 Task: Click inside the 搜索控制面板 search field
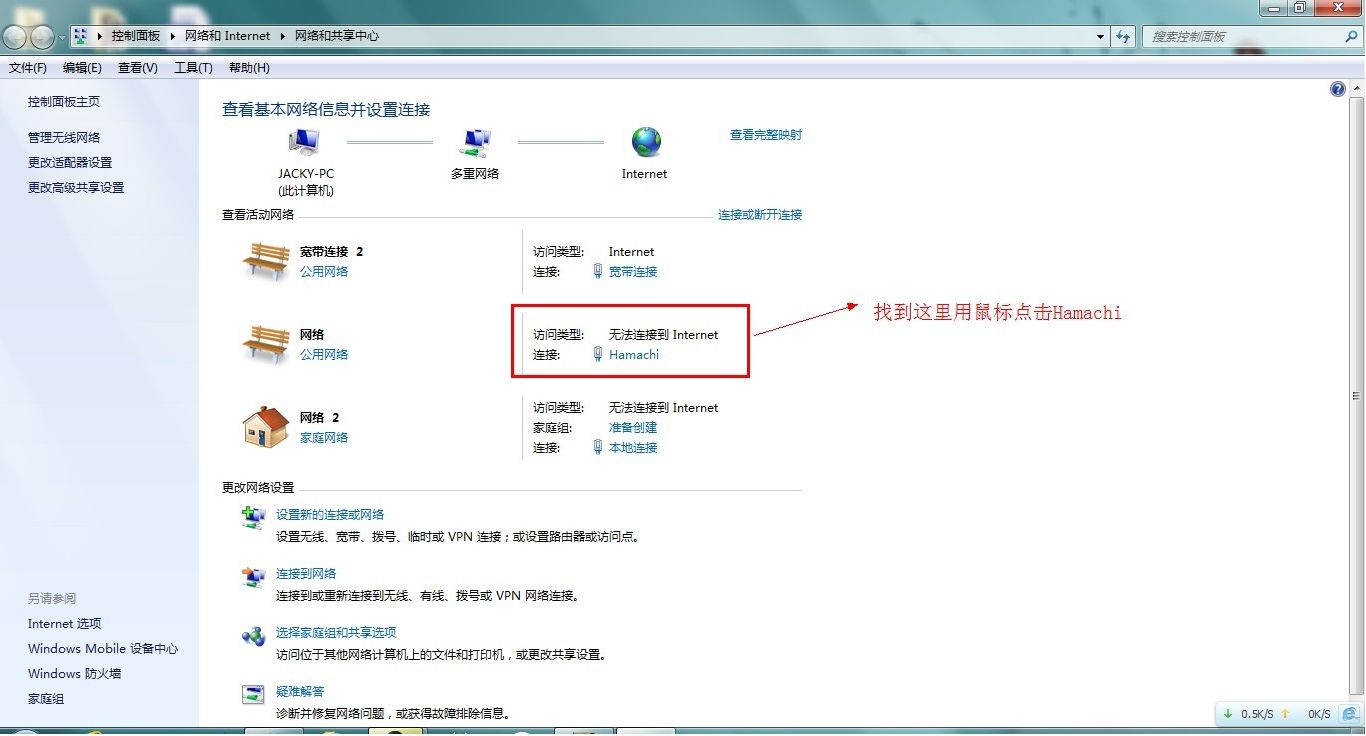click(1240, 36)
